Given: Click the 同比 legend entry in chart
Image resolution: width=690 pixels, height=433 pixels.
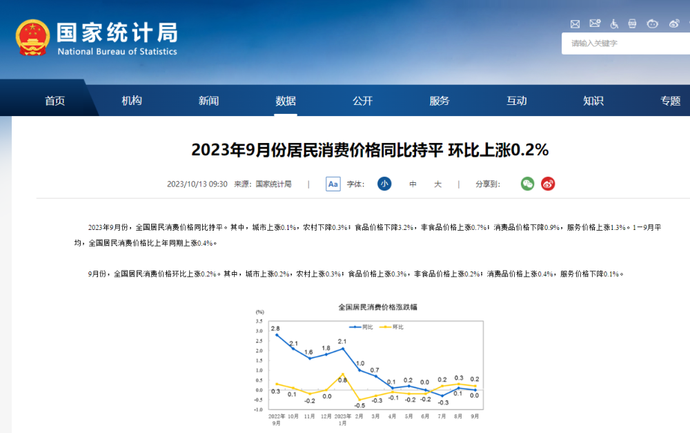Looking at the screenshot, I should (x=361, y=327).
